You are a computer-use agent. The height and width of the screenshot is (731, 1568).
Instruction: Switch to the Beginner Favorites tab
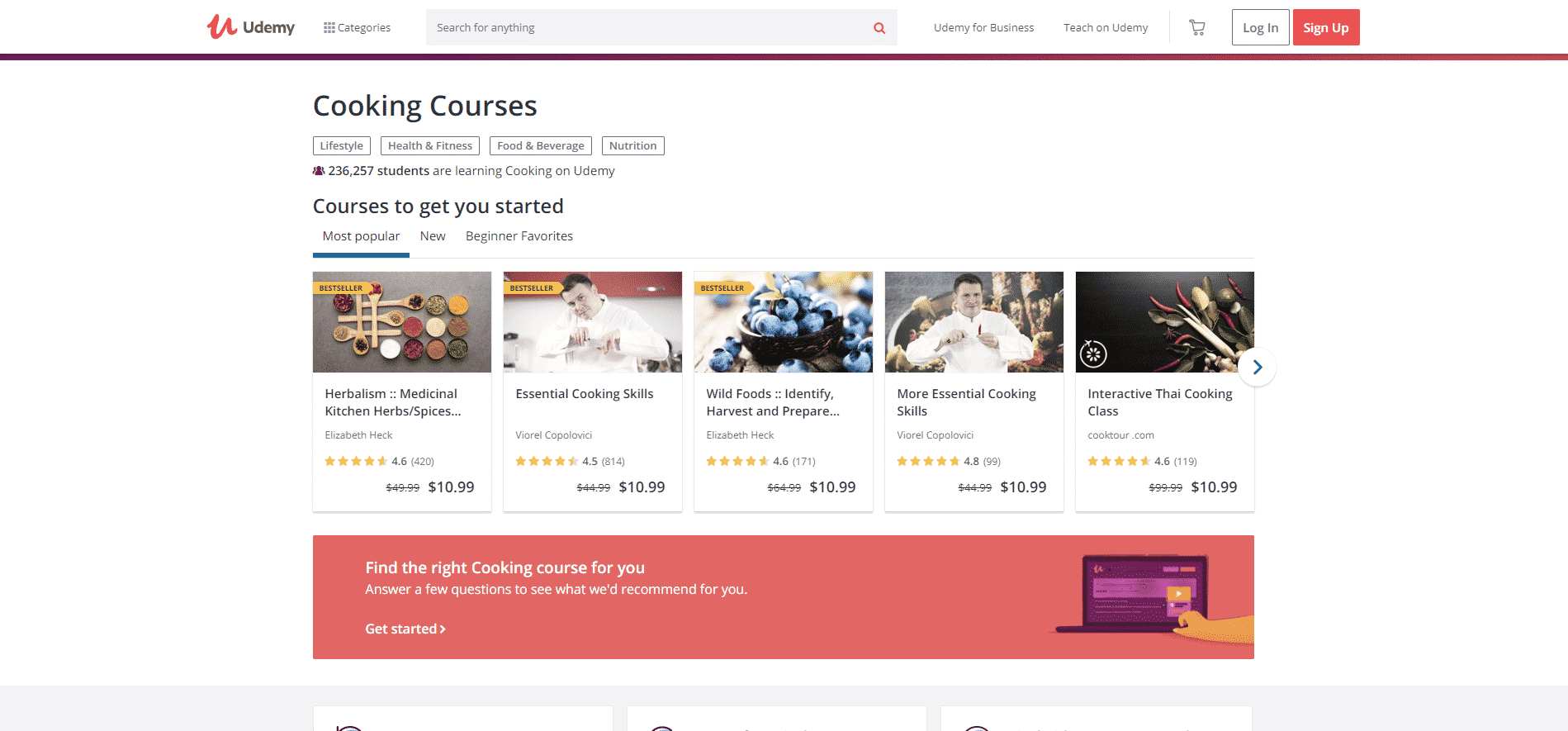[x=519, y=236]
